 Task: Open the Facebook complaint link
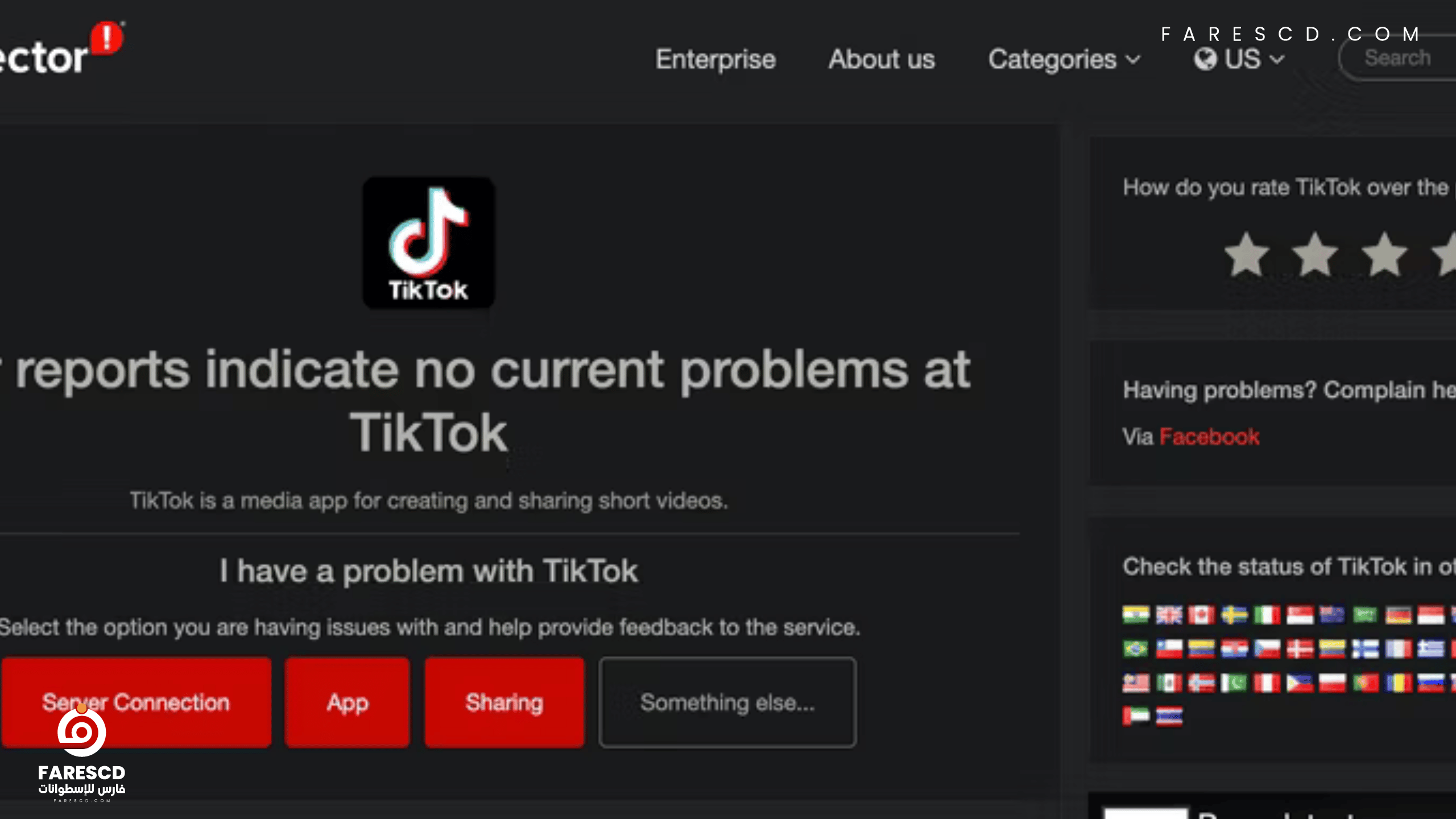1209,437
